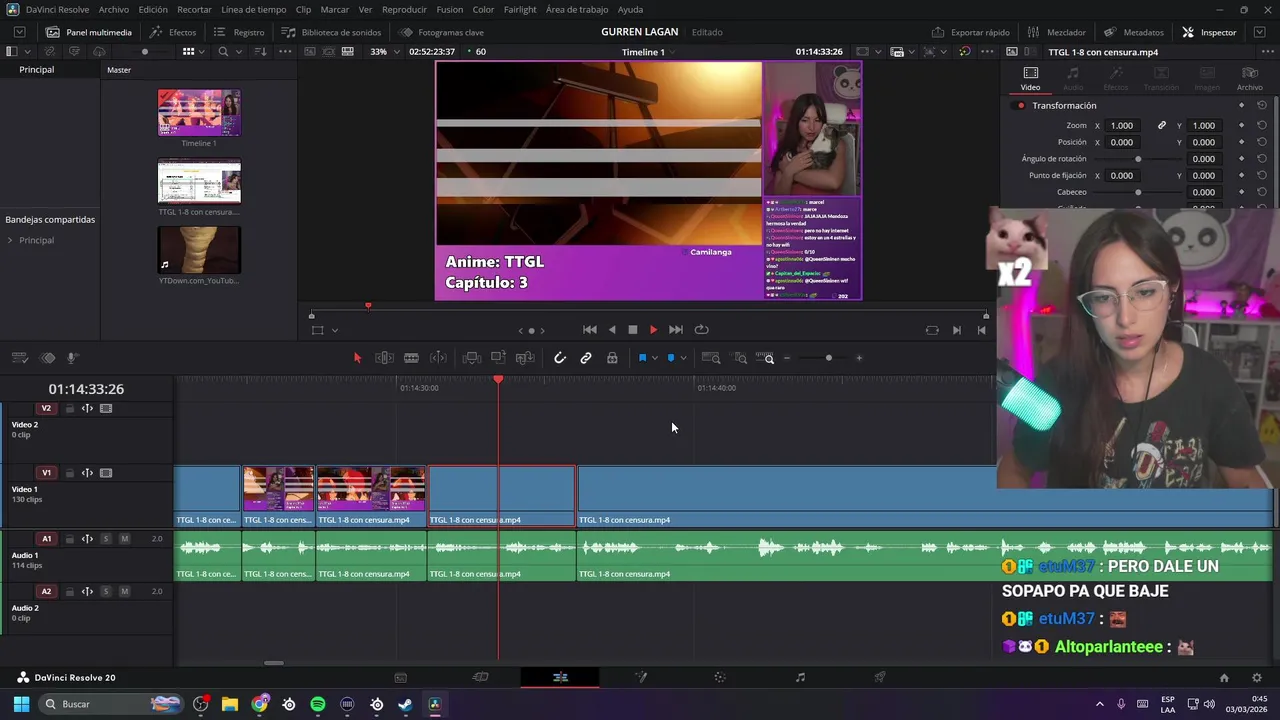Click the blue Flag icon
This screenshot has height=720, width=1280.
click(x=642, y=358)
